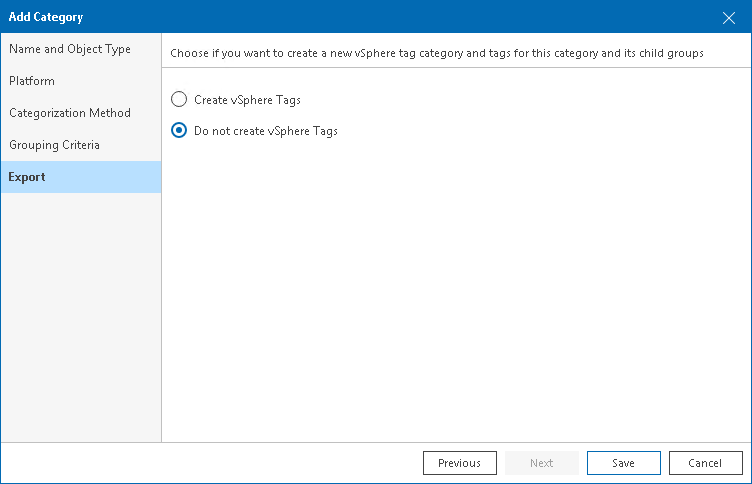Save the new category
This screenshot has width=752, height=484.
click(x=624, y=463)
